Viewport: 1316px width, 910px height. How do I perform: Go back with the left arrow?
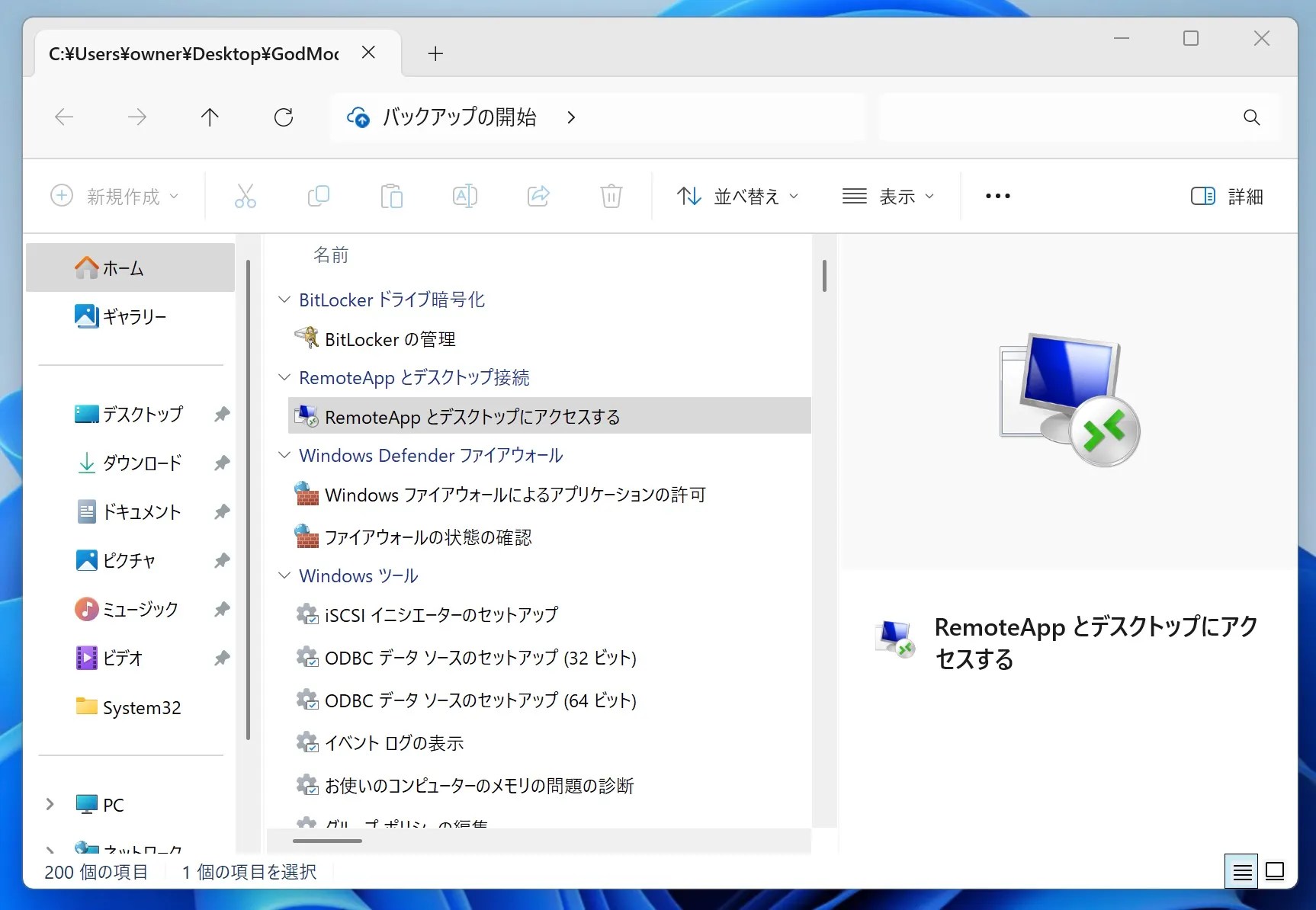pos(64,117)
